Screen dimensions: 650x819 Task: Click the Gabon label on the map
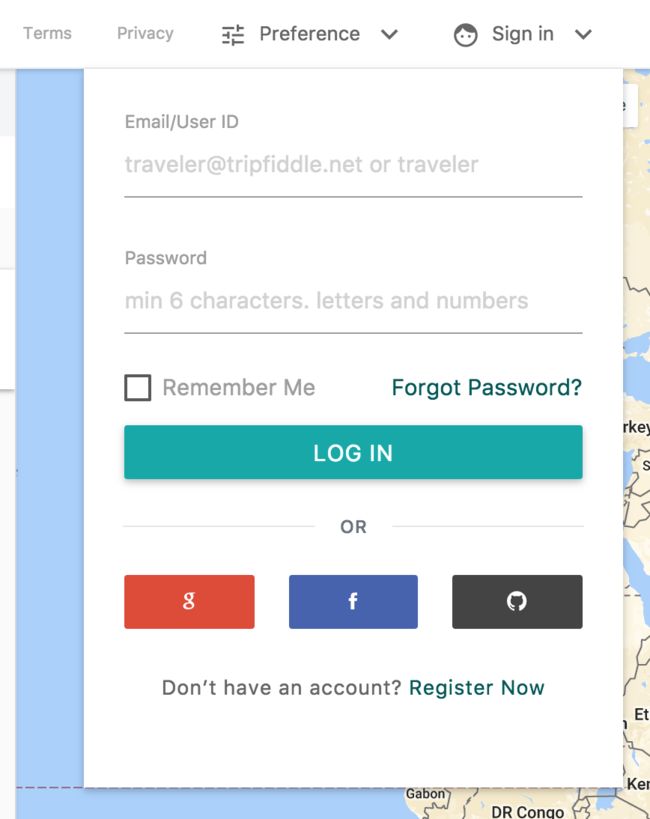pyautogui.click(x=426, y=794)
